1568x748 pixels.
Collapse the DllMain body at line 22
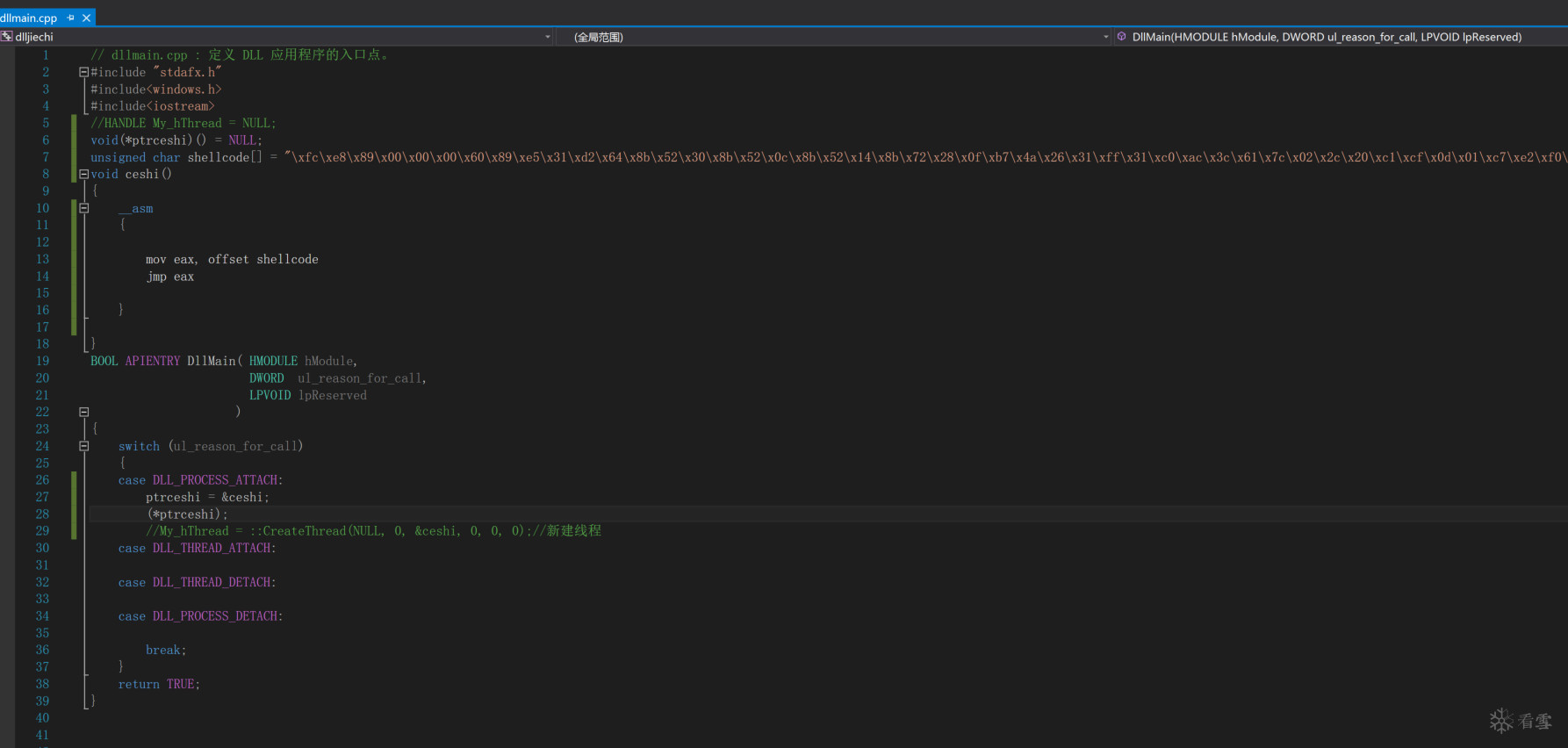(84, 412)
